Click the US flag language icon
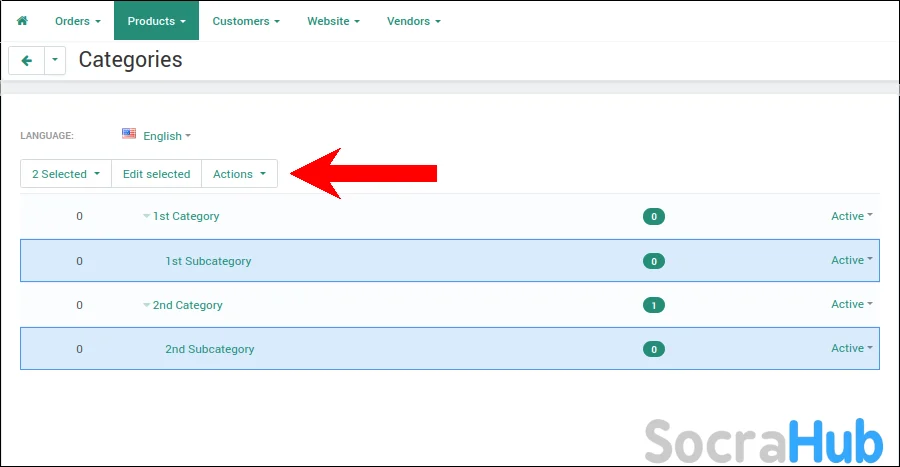Image resolution: width=900 pixels, height=467 pixels. click(129, 134)
